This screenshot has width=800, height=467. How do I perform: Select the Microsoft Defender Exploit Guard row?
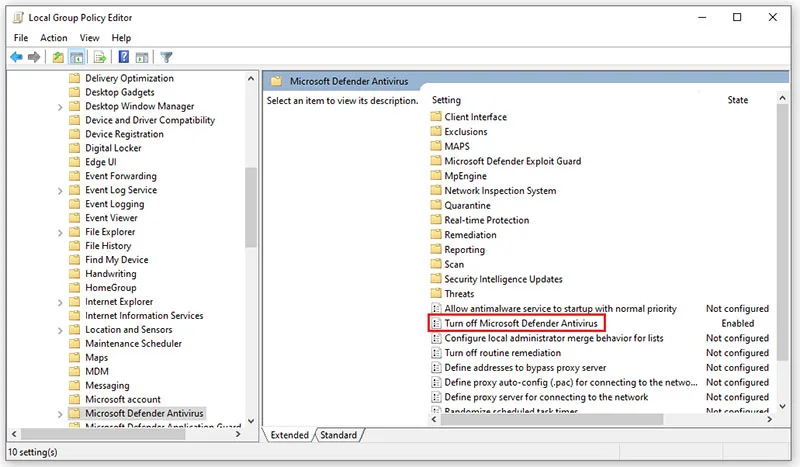(x=512, y=161)
